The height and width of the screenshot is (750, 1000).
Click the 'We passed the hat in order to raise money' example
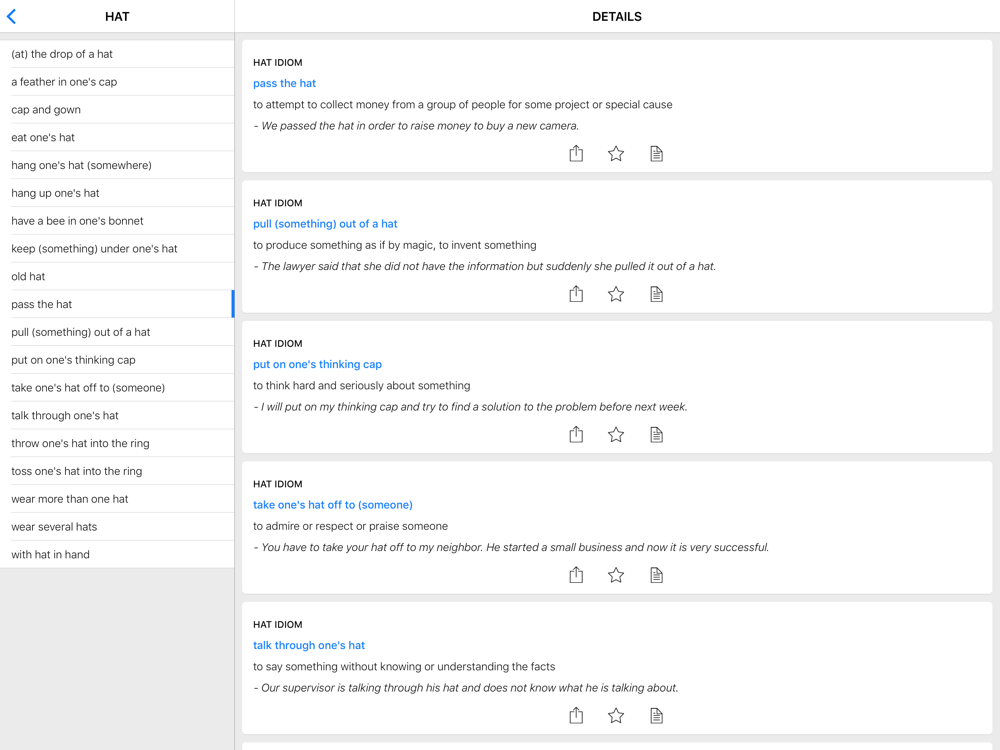tap(416, 126)
